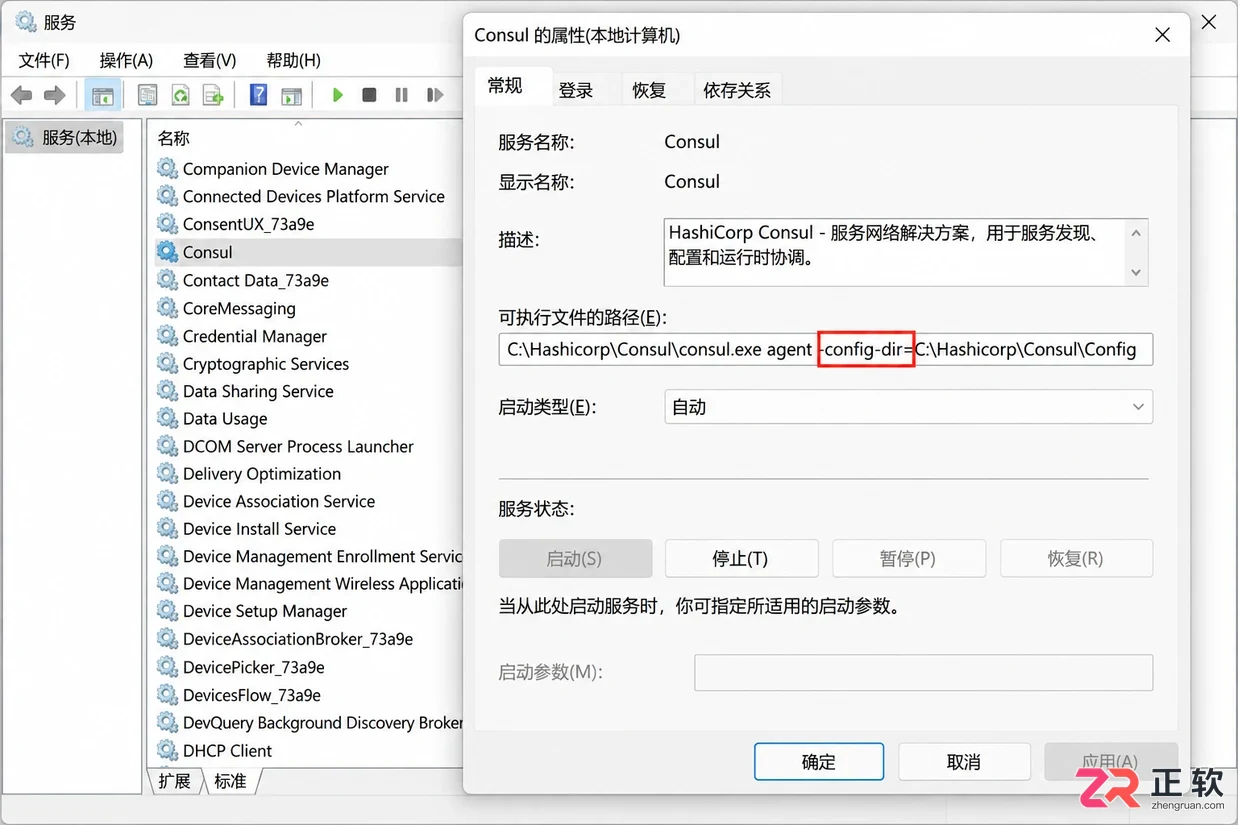Select ConsentUX_73a9e service row
1238x825 pixels.
tap(309, 224)
